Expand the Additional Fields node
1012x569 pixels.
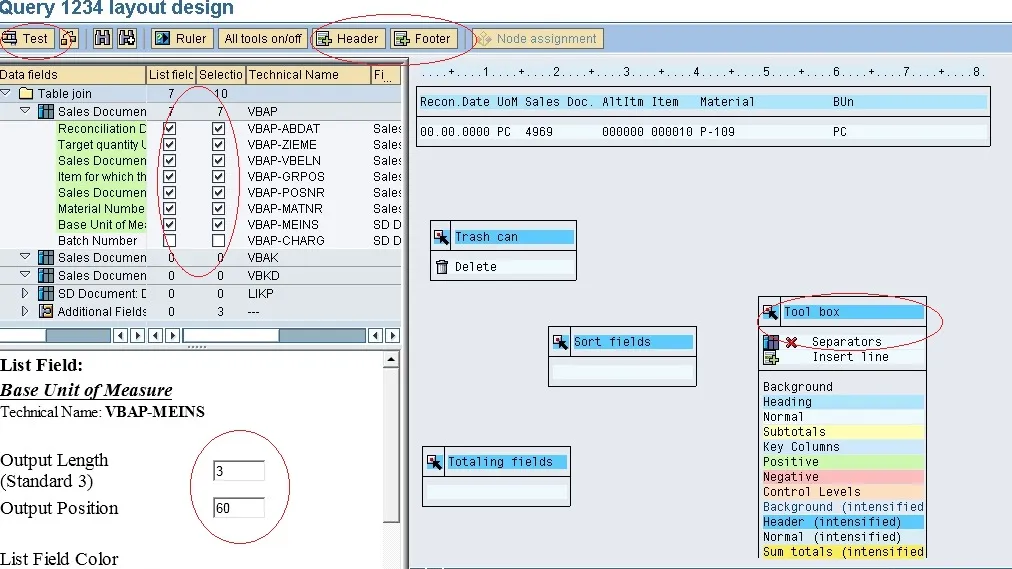coord(25,311)
